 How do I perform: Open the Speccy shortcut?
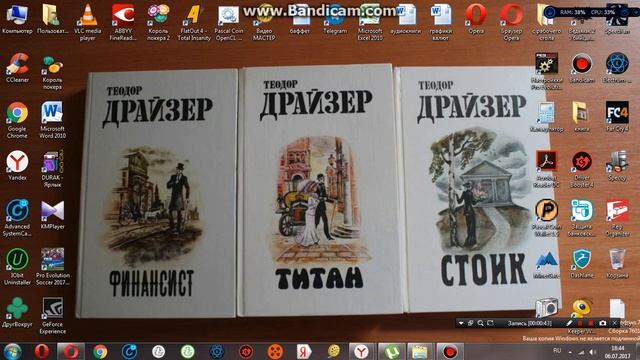pyautogui.click(x=617, y=166)
